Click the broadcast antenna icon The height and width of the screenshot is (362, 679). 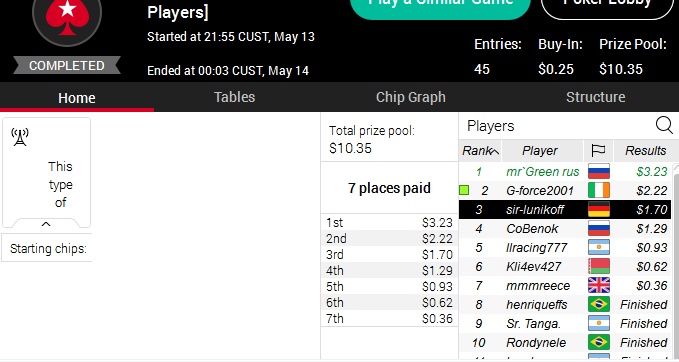[20, 137]
